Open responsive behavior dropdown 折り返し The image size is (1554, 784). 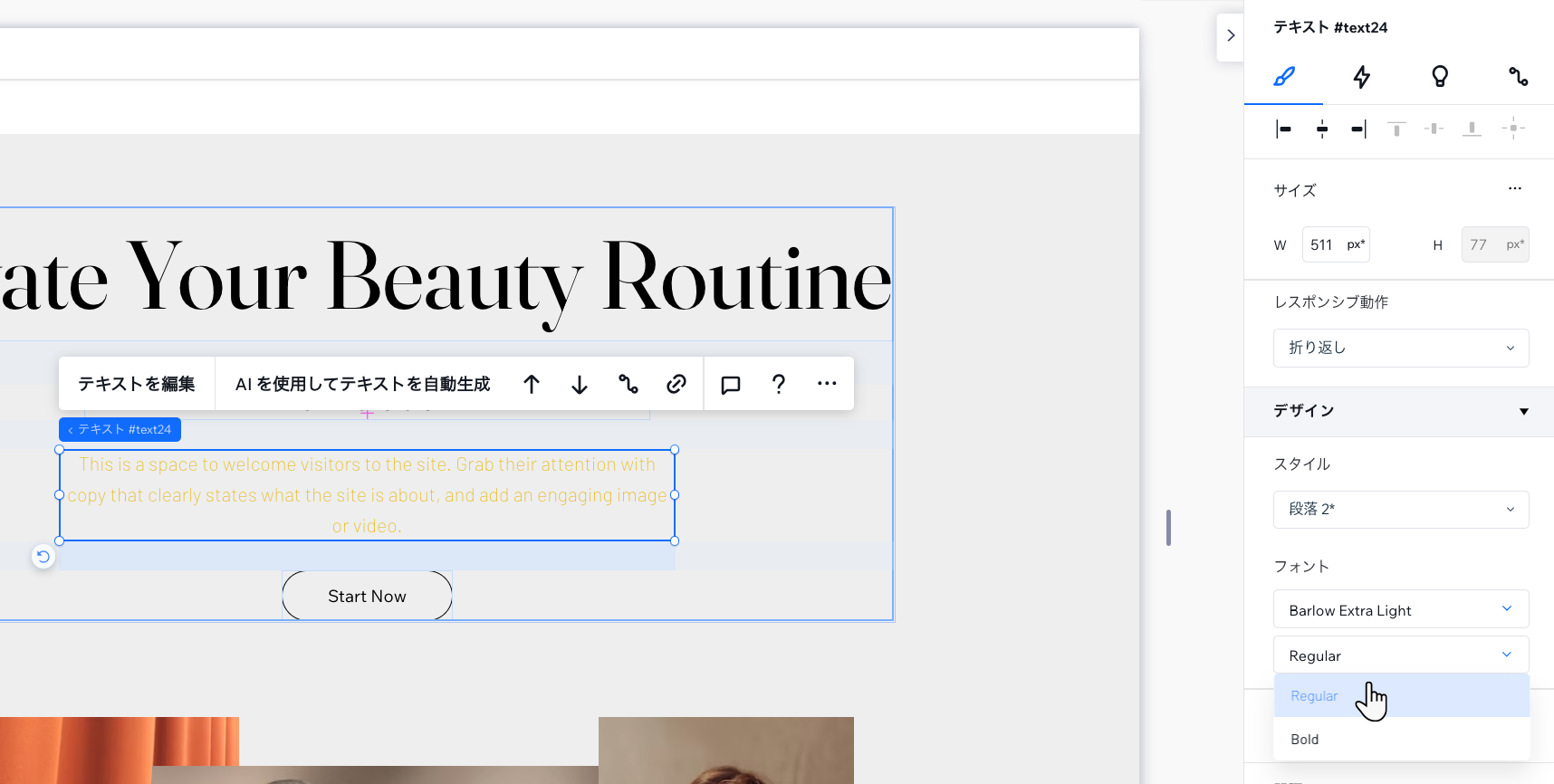pos(1401,348)
